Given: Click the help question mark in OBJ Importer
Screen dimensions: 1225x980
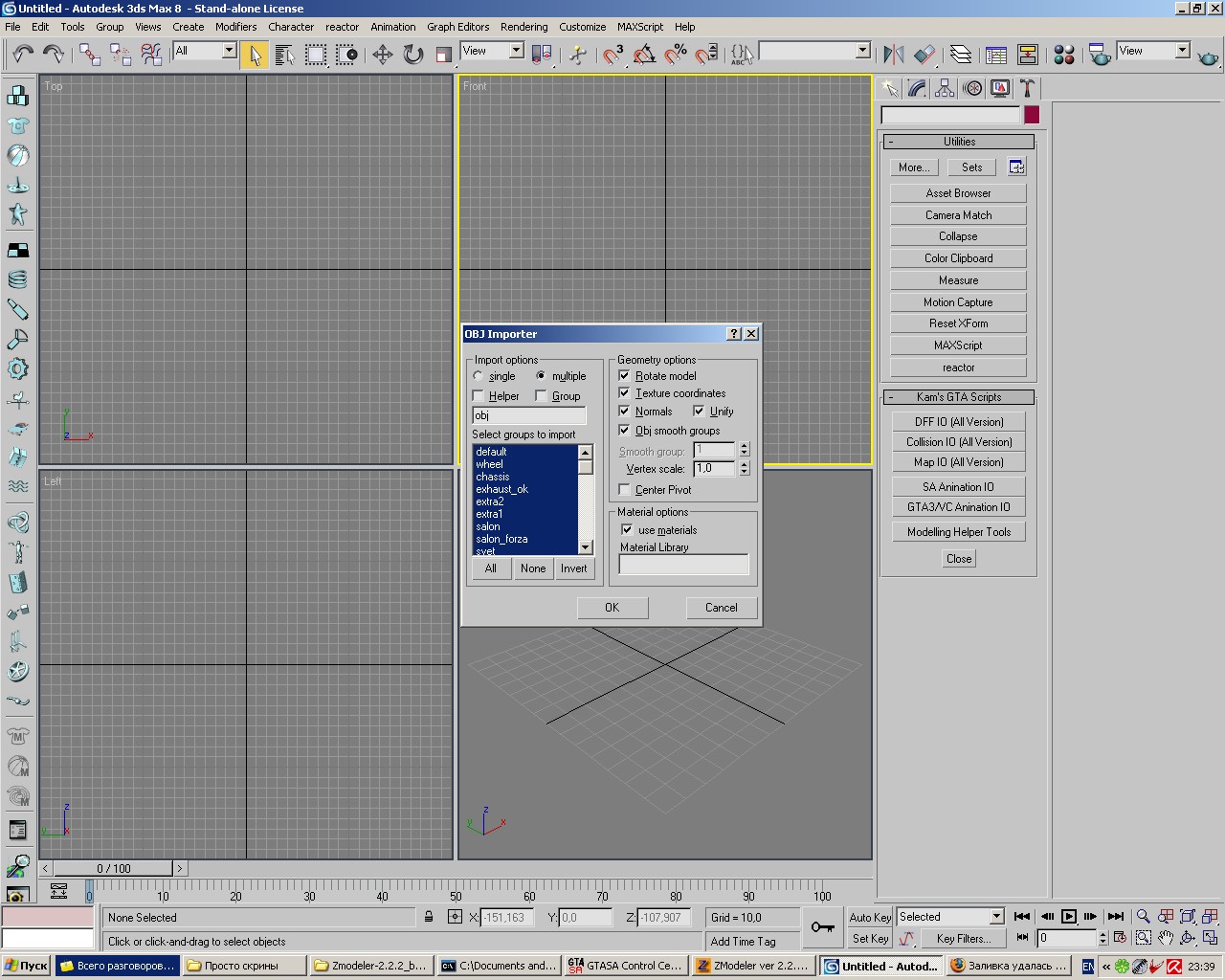Looking at the screenshot, I should pyautogui.click(x=734, y=334).
